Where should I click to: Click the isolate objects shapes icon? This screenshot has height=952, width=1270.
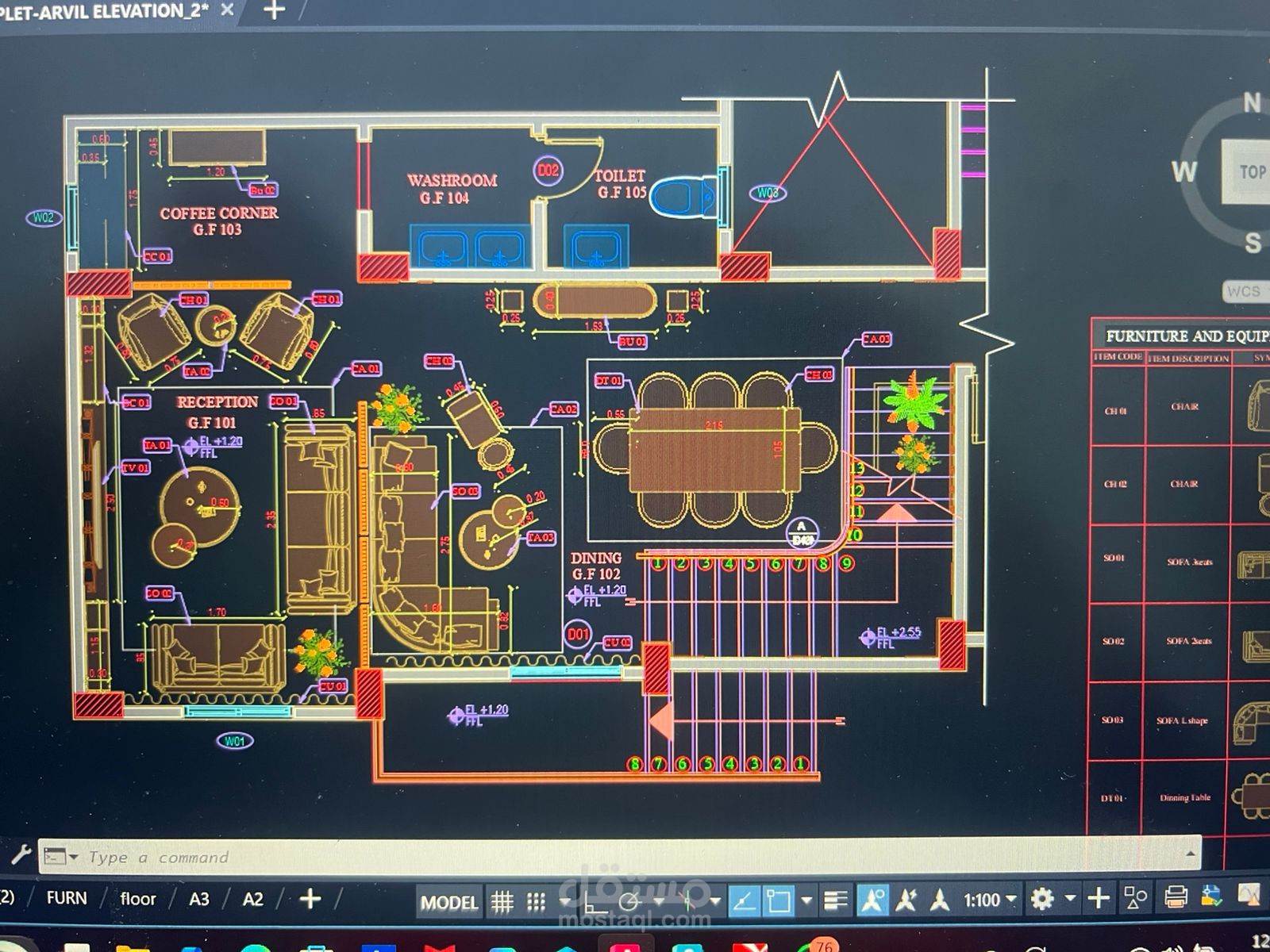(x=1135, y=897)
